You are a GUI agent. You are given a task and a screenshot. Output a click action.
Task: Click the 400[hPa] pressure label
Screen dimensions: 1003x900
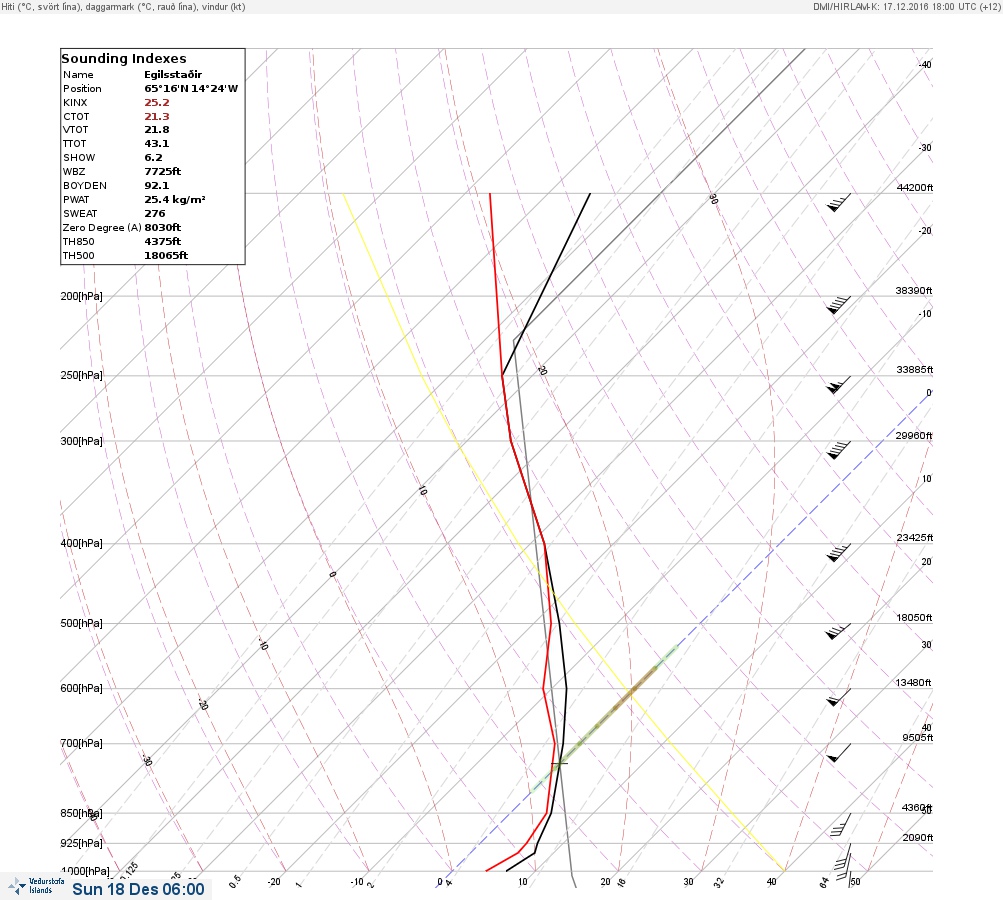point(81,544)
